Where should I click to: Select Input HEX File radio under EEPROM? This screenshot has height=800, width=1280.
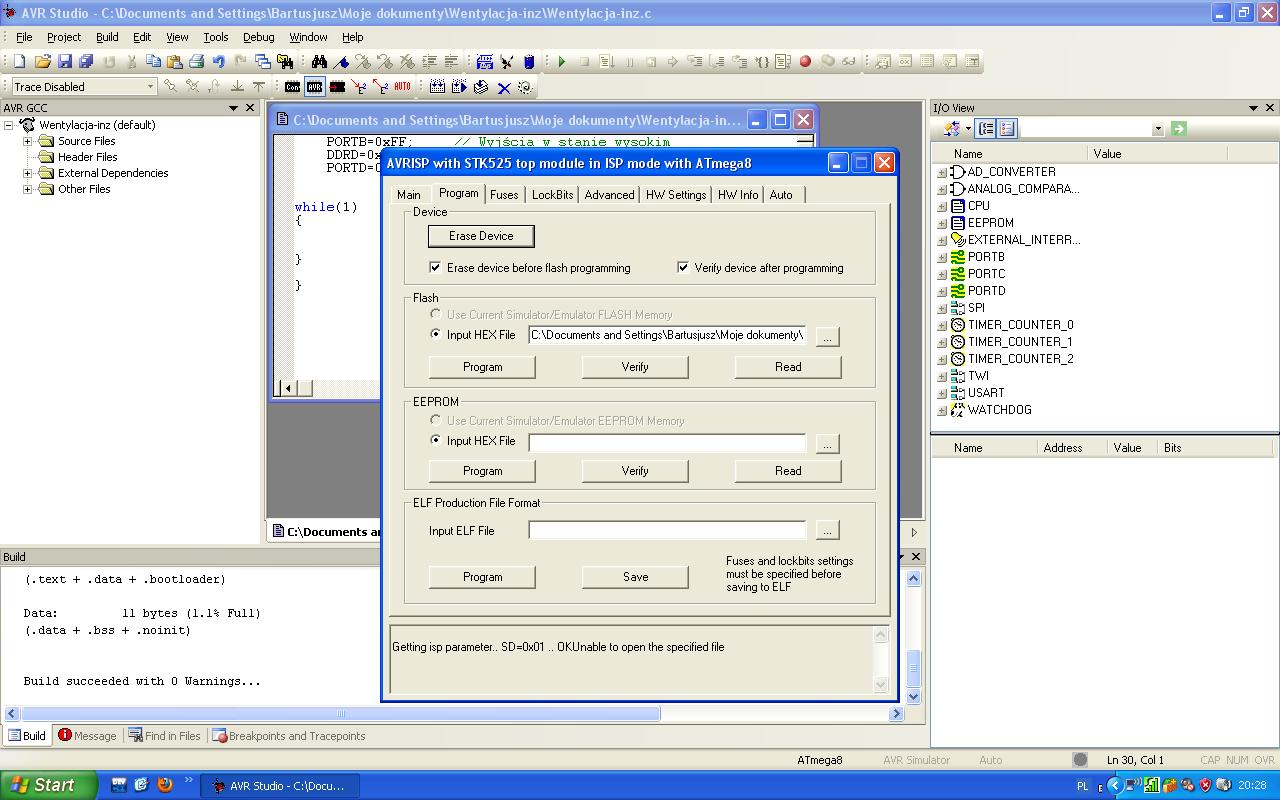click(435, 440)
